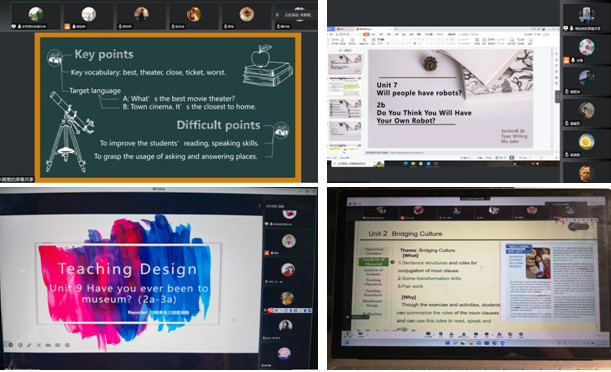Click the last round icon in slideshow controls
Image resolution: width=611 pixels, height=372 pixels.
point(67,345)
